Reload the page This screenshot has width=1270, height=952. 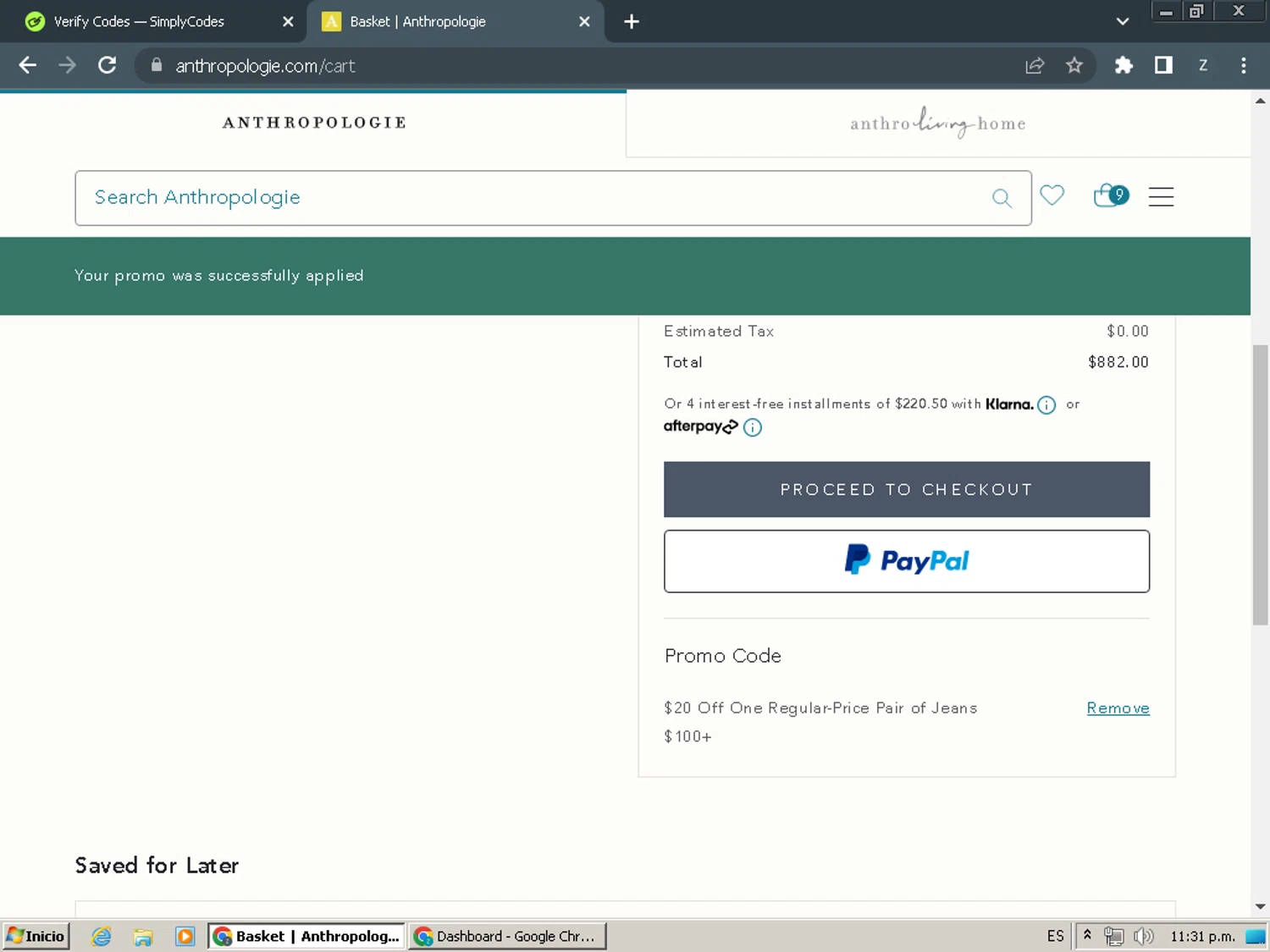(107, 65)
